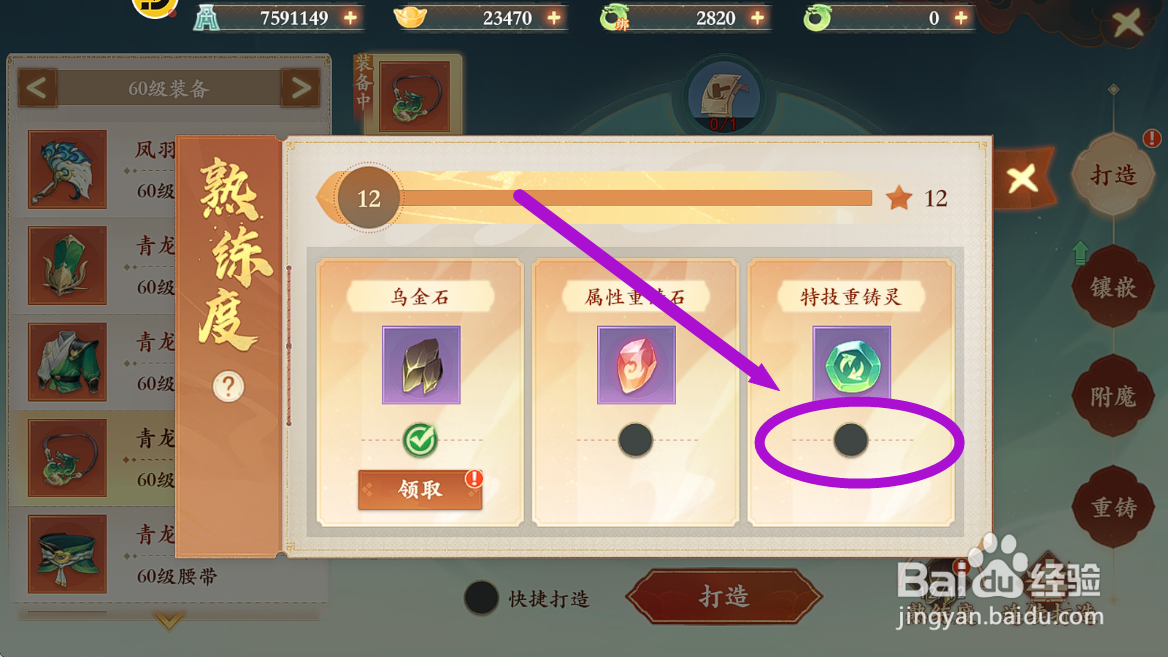Choose the green robe armor icon in list
Screen dimensions: 1168x657
68,362
